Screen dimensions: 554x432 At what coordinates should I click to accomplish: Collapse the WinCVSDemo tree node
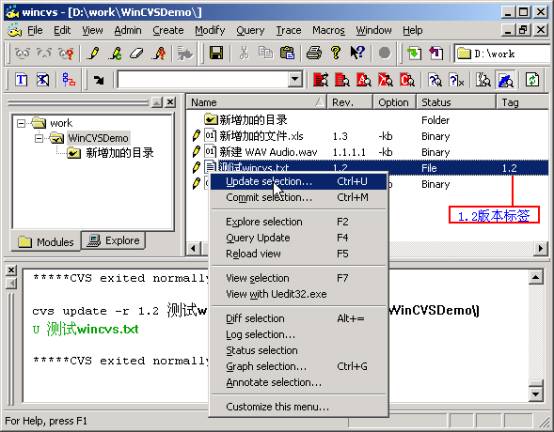click(x=39, y=138)
